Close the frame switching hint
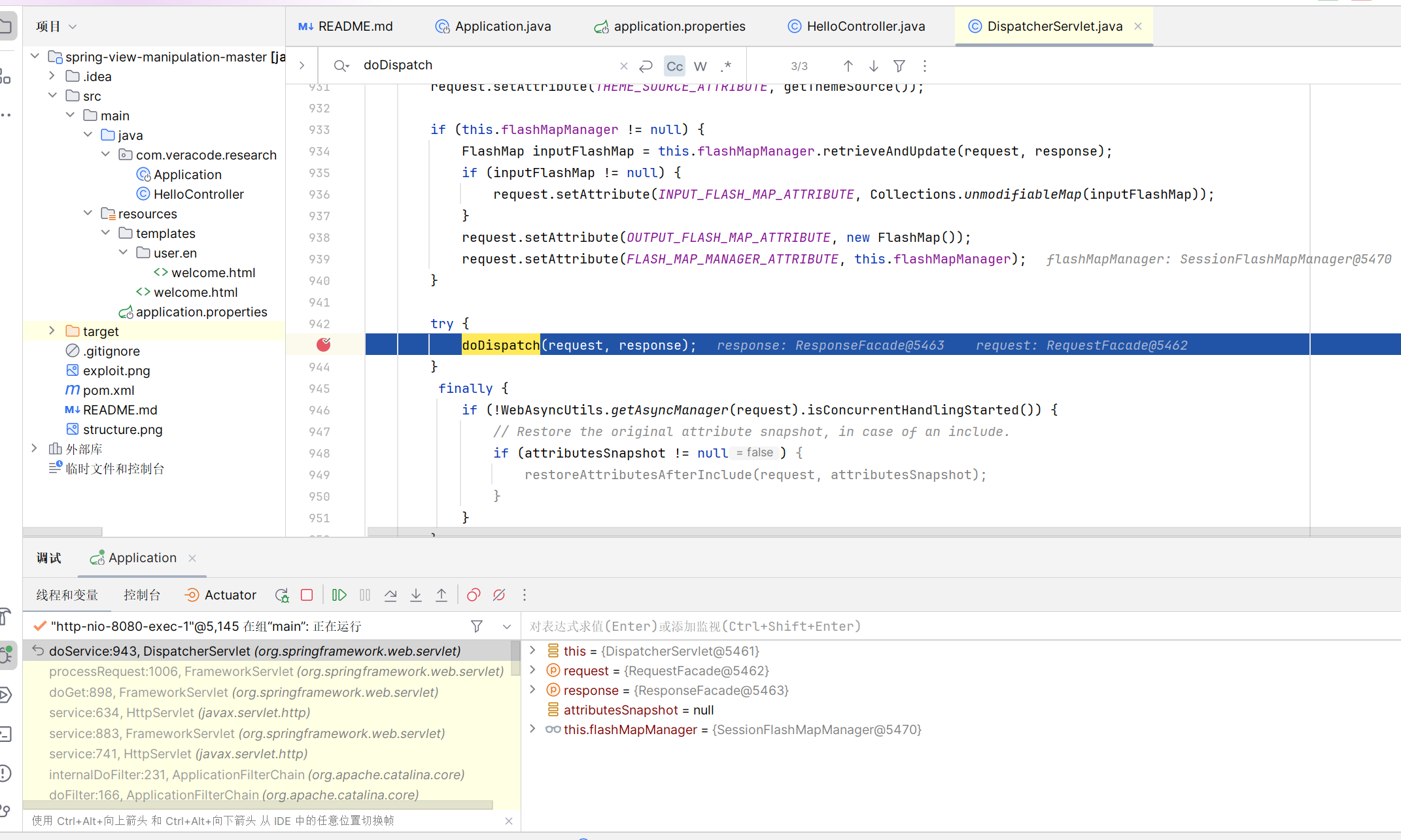Viewport: 1401px width, 840px height. (x=509, y=821)
